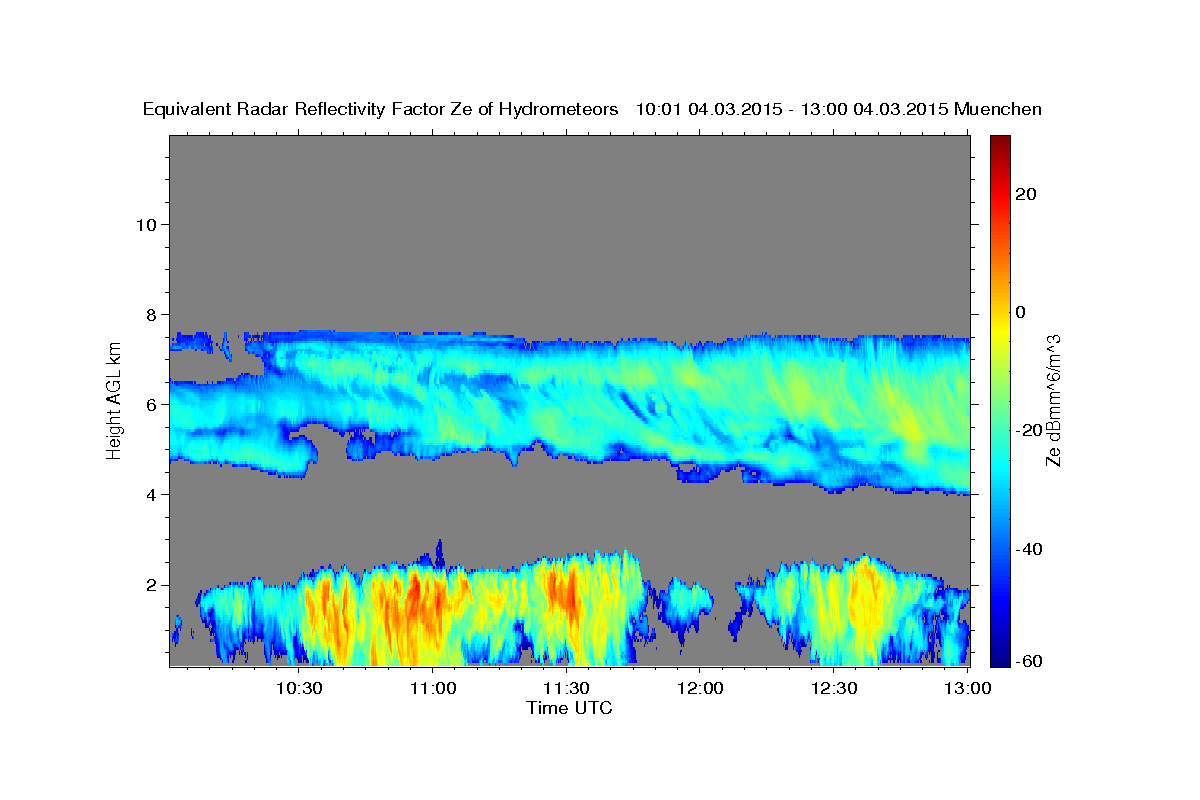The width and height of the screenshot is (1200, 800).
Task: Click the dark red top of the colorbar
Action: click(x=998, y=145)
